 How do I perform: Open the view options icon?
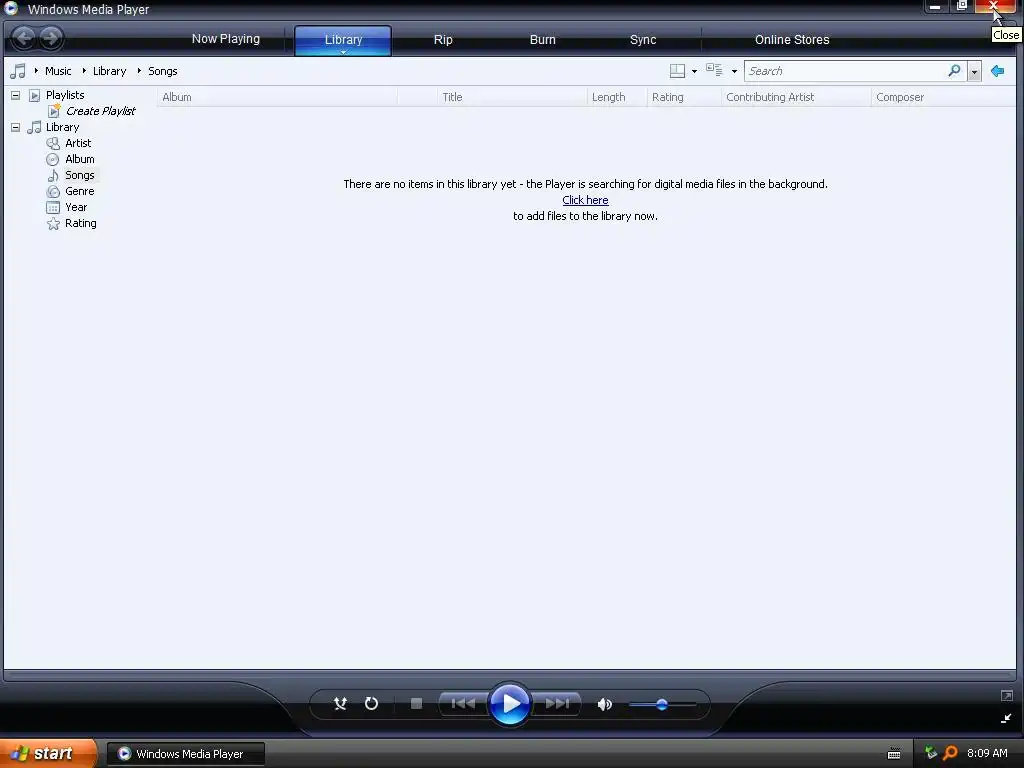(x=714, y=71)
